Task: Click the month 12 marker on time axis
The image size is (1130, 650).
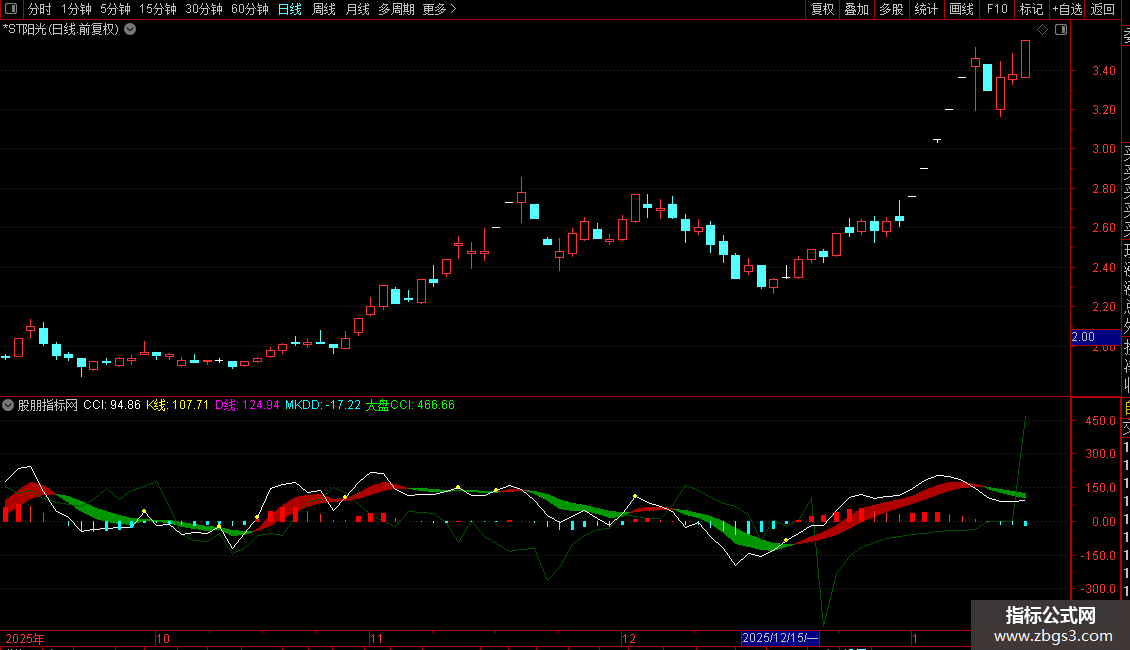Action: 628,638
